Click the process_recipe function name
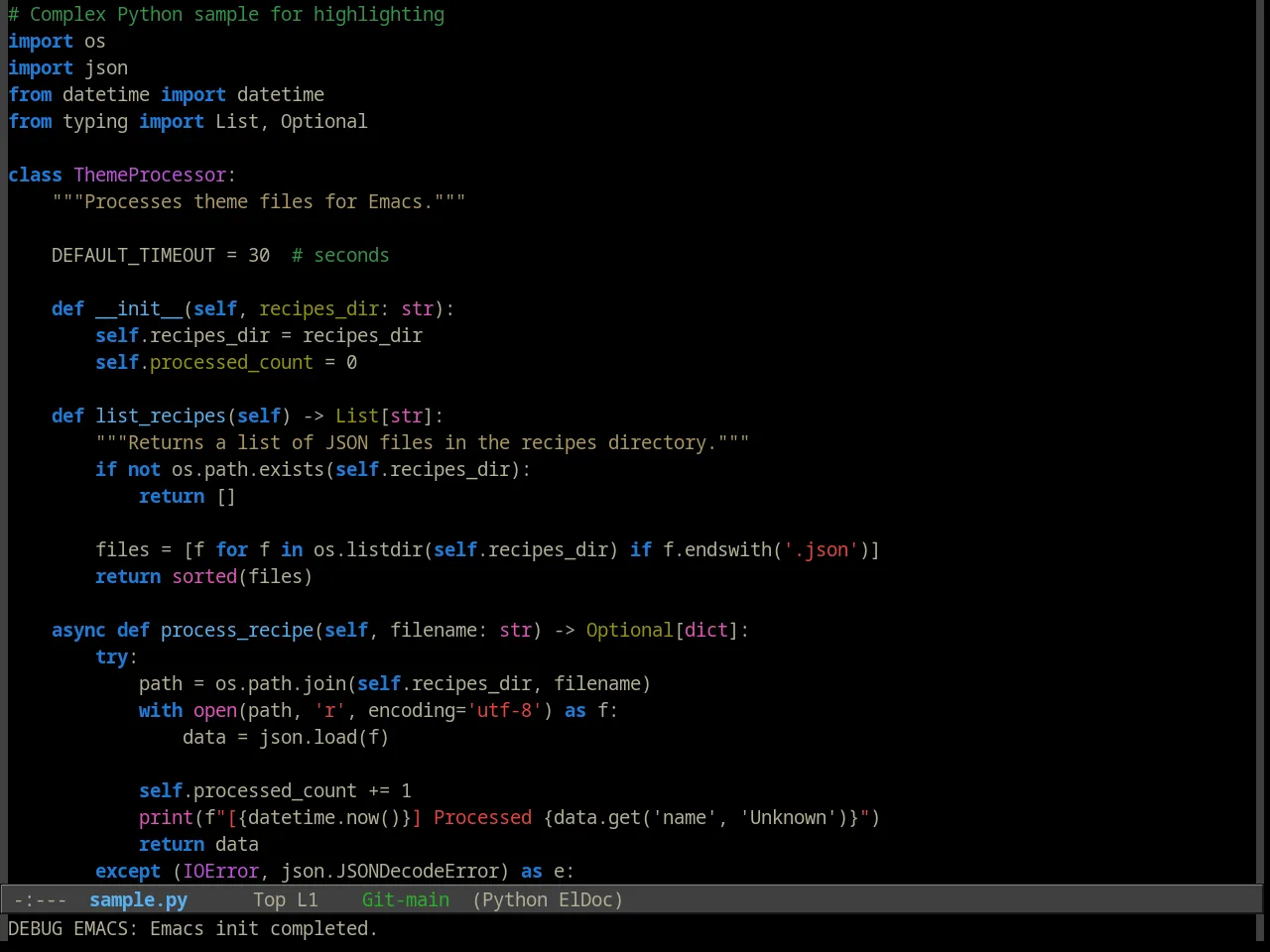 coord(237,631)
